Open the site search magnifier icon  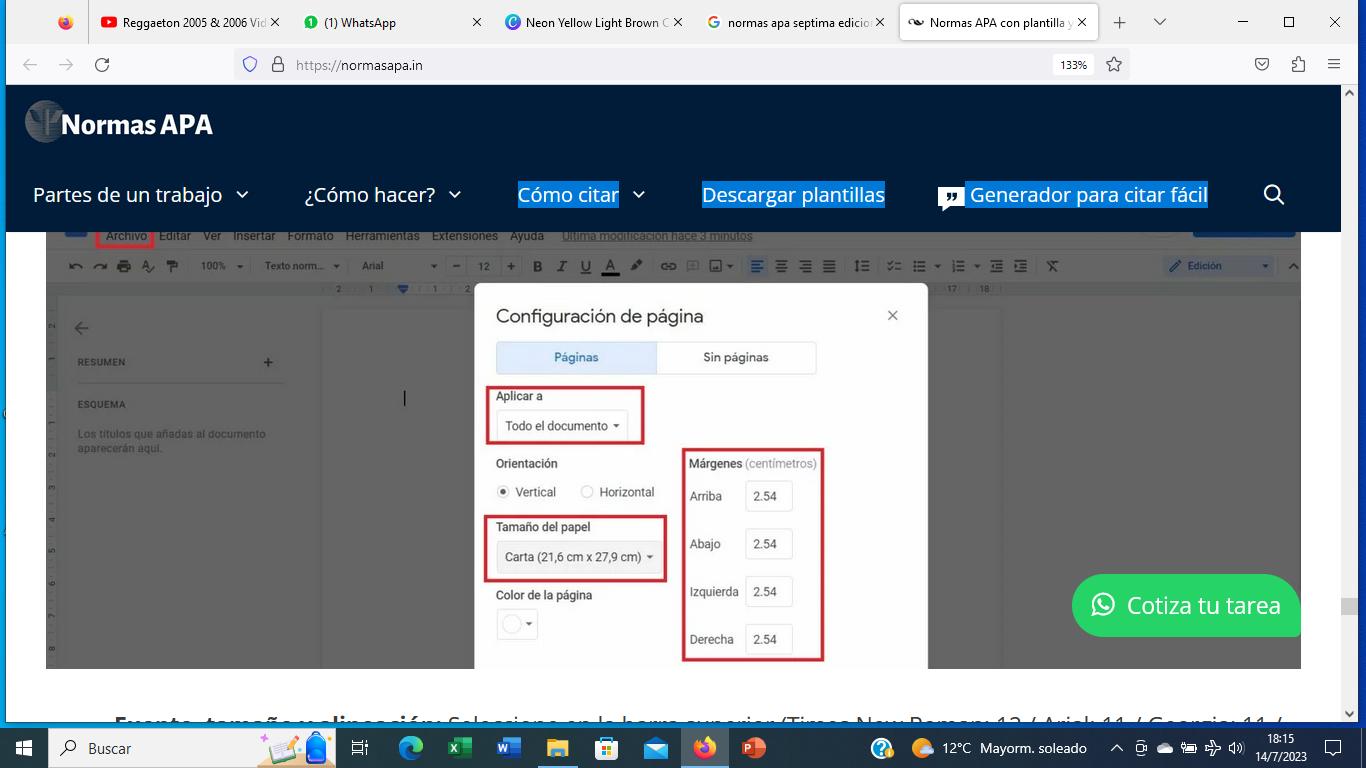[x=1274, y=195]
